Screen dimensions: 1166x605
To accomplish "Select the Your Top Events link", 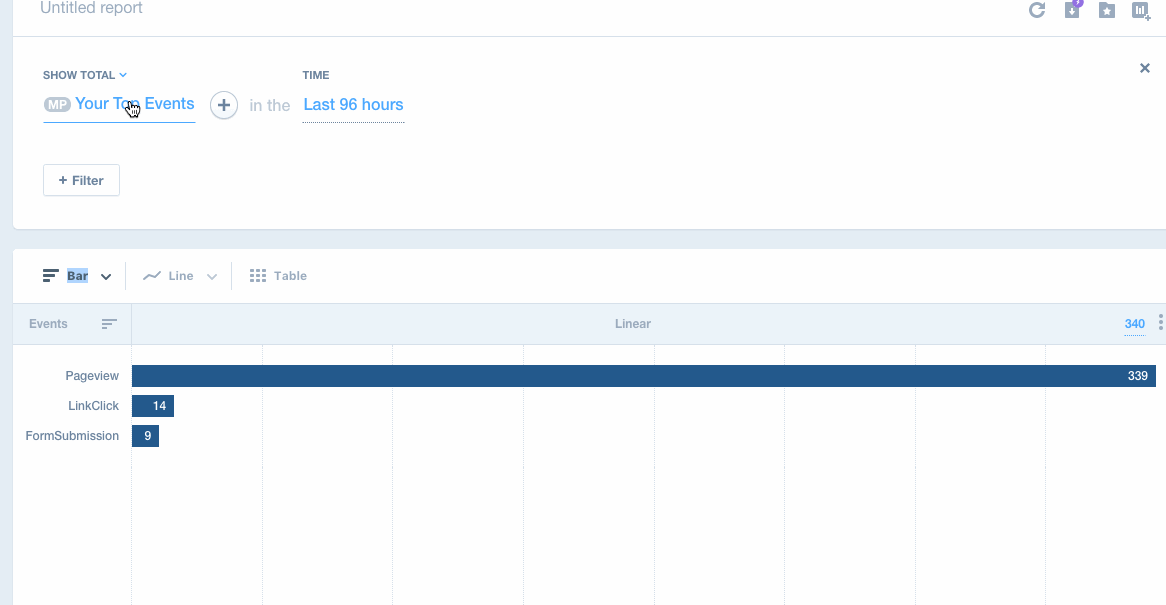I will [134, 104].
